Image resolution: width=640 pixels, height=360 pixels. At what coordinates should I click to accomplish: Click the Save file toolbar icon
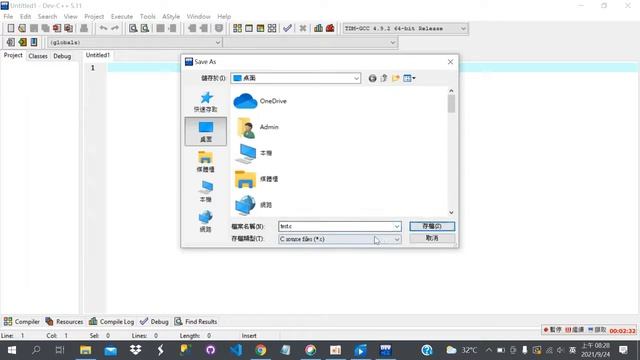pyautogui.click(x=34, y=28)
